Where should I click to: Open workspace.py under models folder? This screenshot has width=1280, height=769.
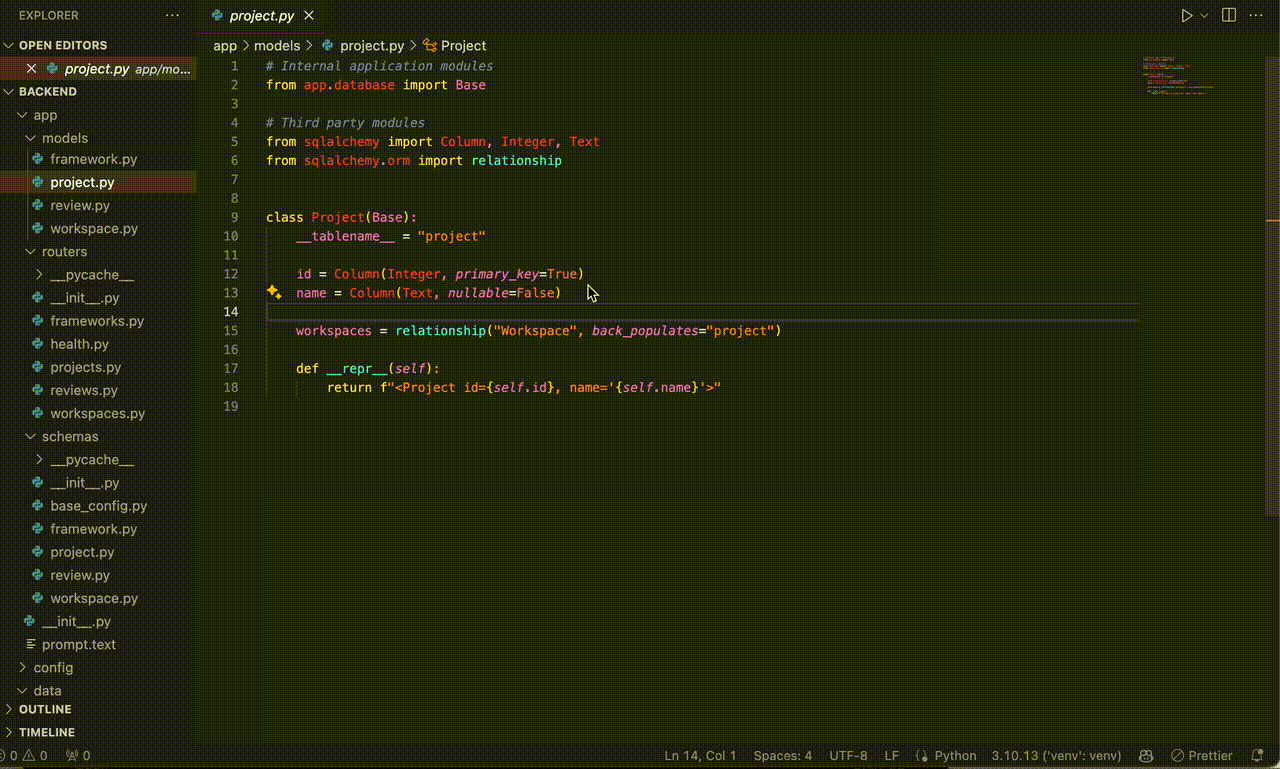click(x=94, y=228)
